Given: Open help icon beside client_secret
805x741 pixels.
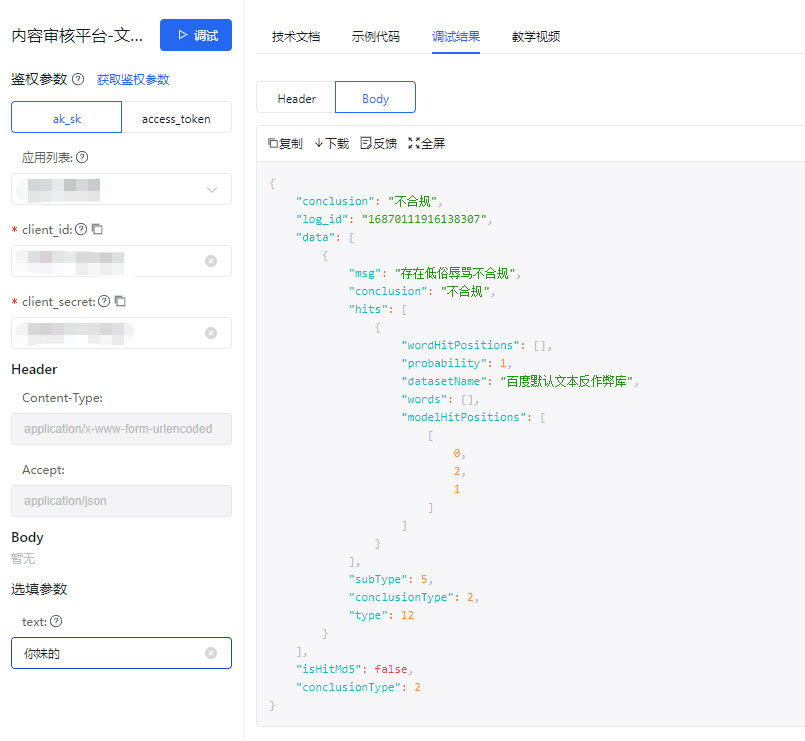Looking at the screenshot, I should (104, 301).
